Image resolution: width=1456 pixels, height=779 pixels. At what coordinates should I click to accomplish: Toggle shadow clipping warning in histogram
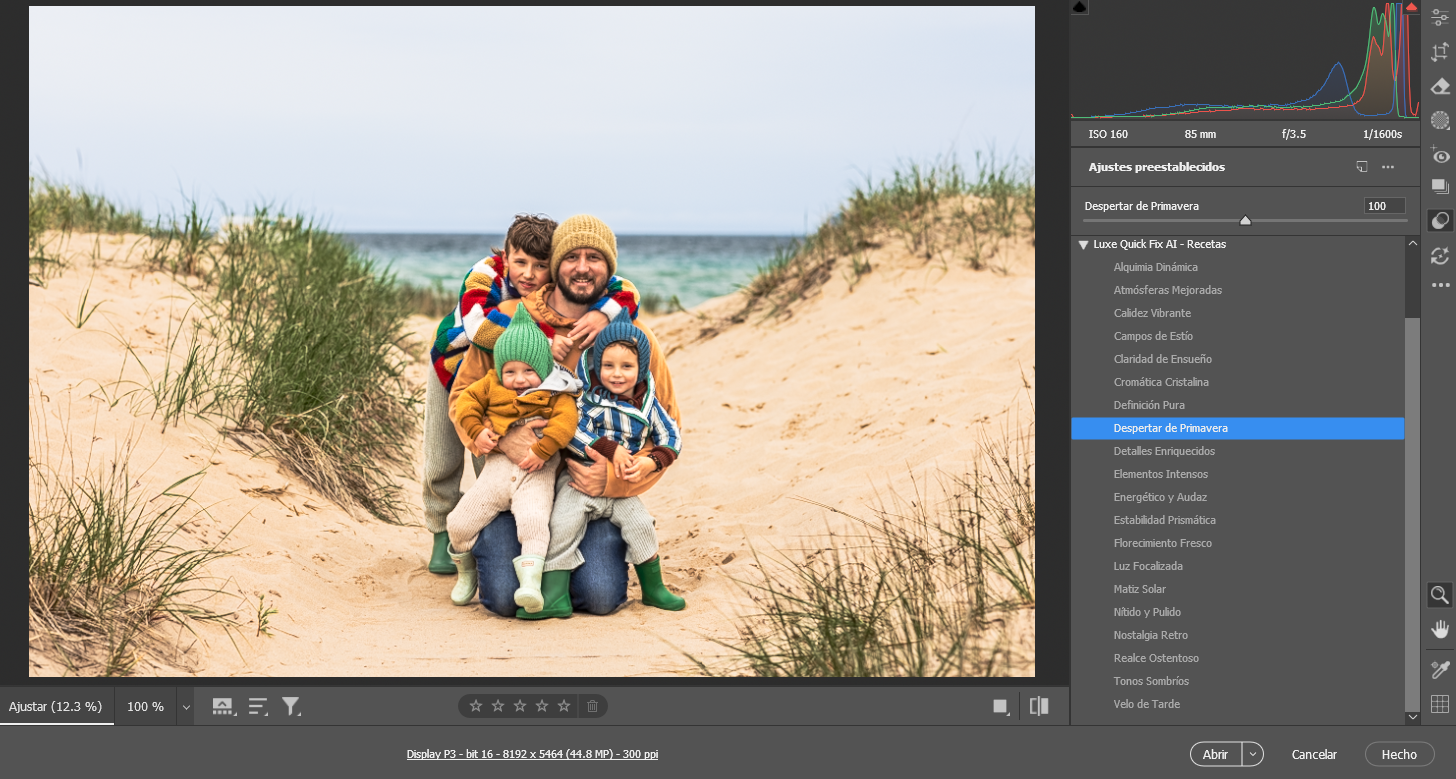point(1080,7)
